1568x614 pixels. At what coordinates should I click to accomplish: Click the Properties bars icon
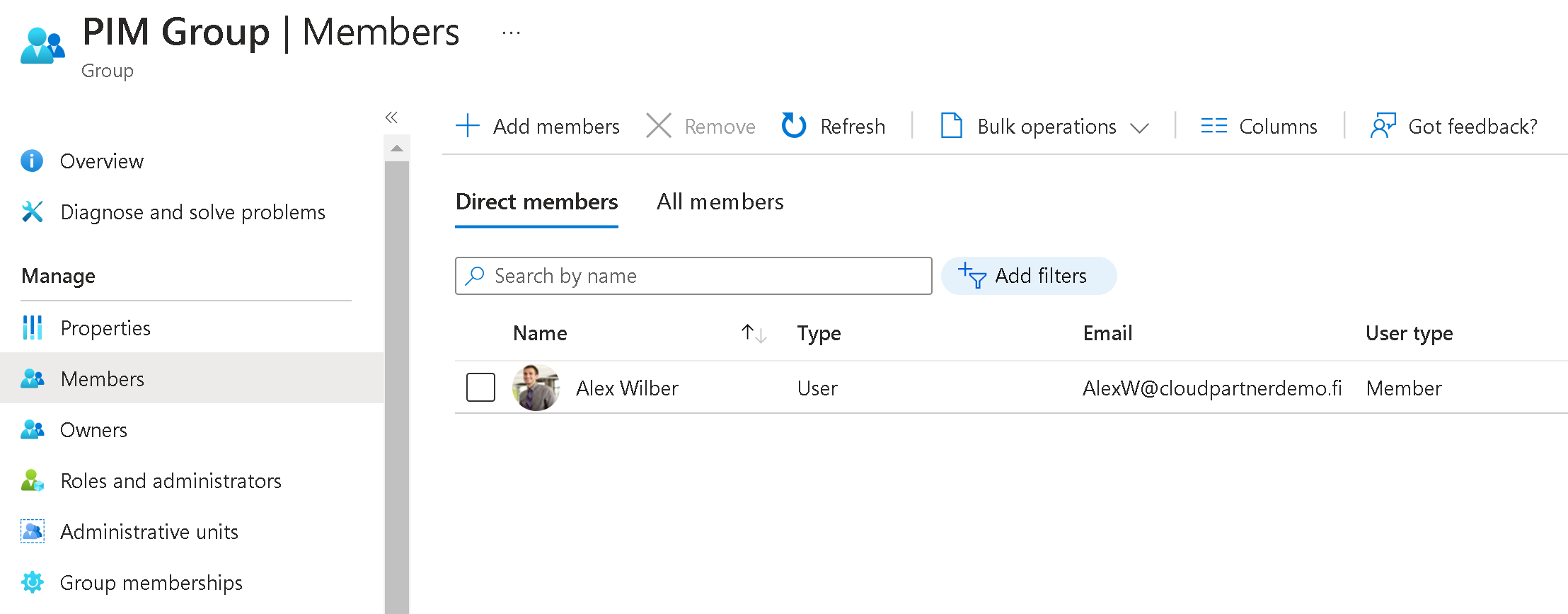32,328
